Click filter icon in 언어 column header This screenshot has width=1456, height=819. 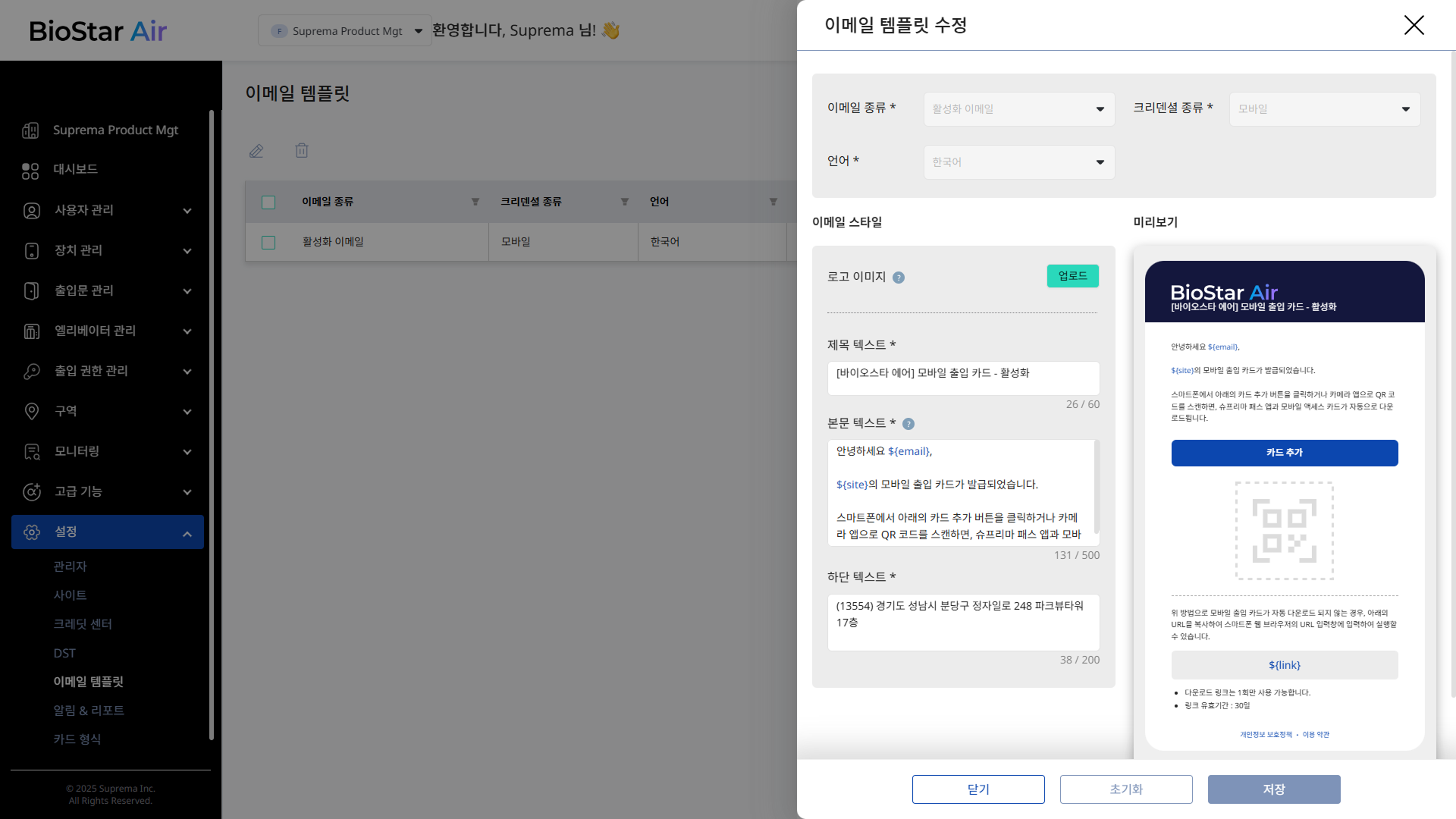tap(773, 202)
